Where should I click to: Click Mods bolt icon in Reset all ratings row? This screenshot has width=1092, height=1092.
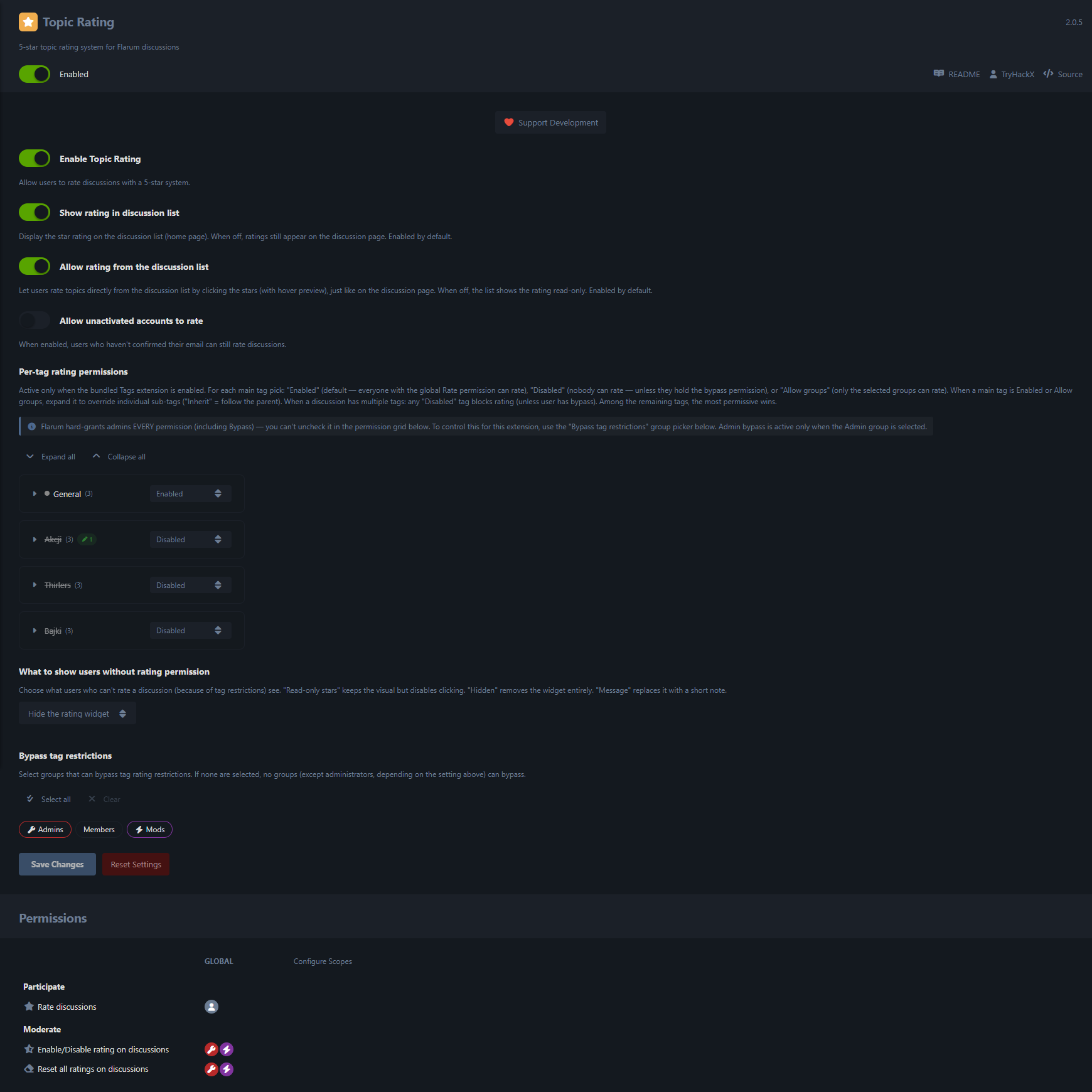pos(227,1069)
